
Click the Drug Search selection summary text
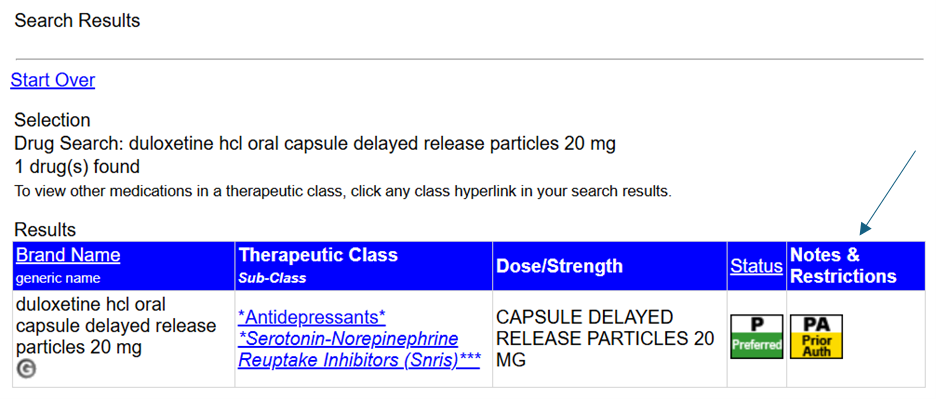tap(315, 144)
